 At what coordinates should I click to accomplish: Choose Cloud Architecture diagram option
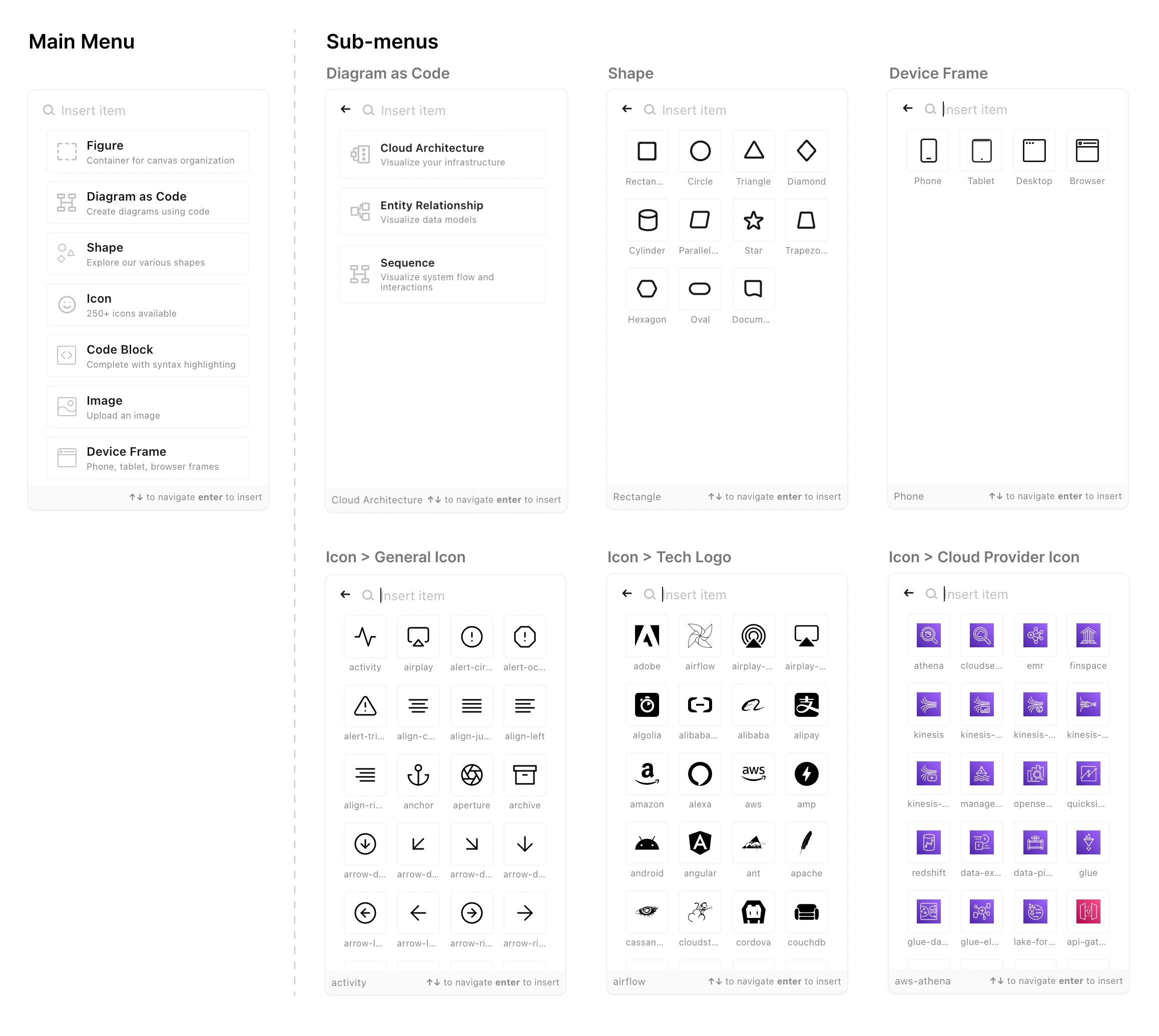[x=442, y=155]
